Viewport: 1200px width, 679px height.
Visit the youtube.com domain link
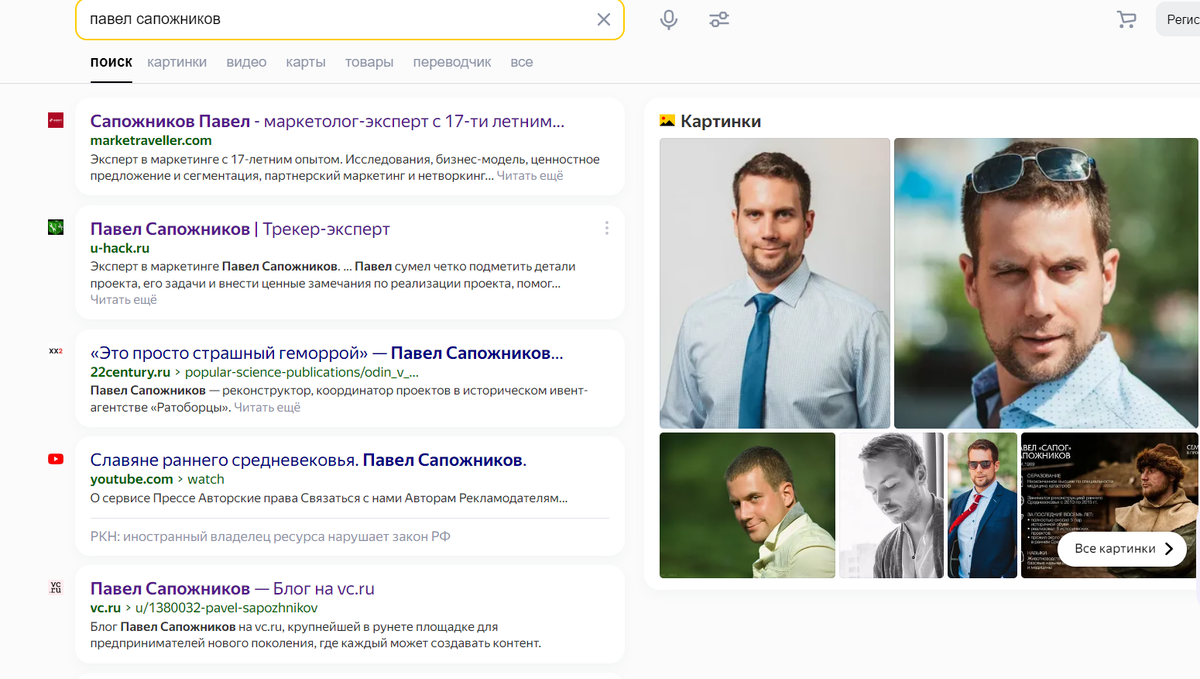(132, 479)
